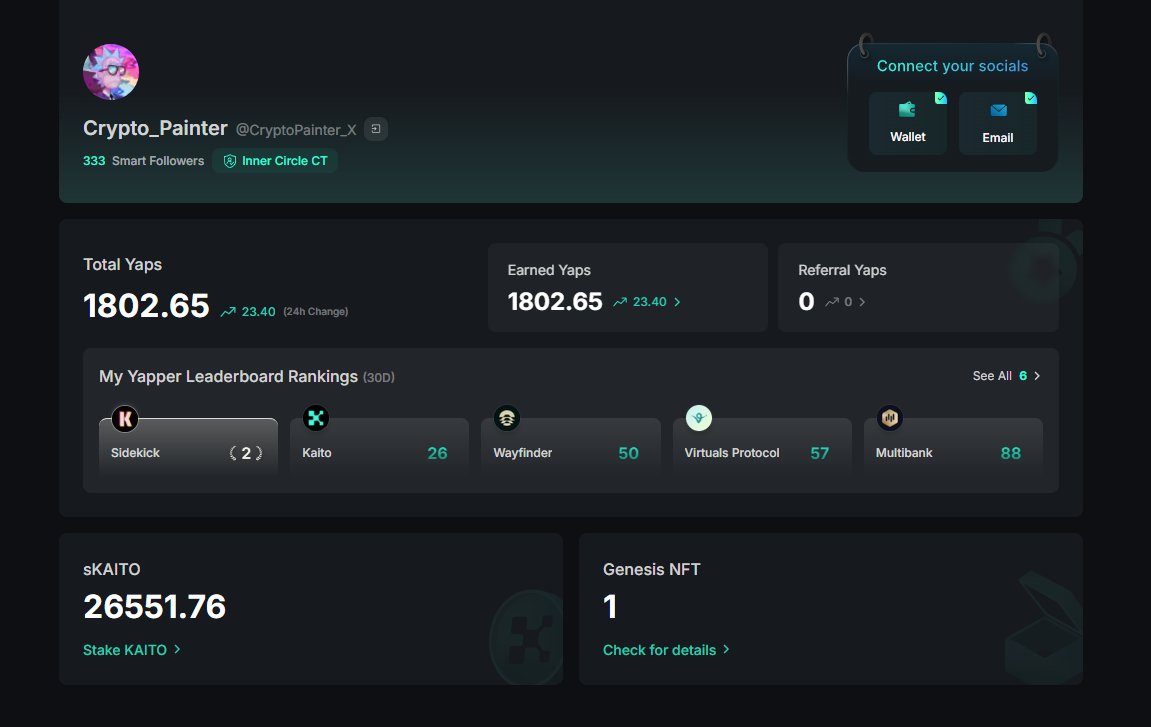
Task: Click the Email connected checkmark badge
Action: click(x=1031, y=98)
